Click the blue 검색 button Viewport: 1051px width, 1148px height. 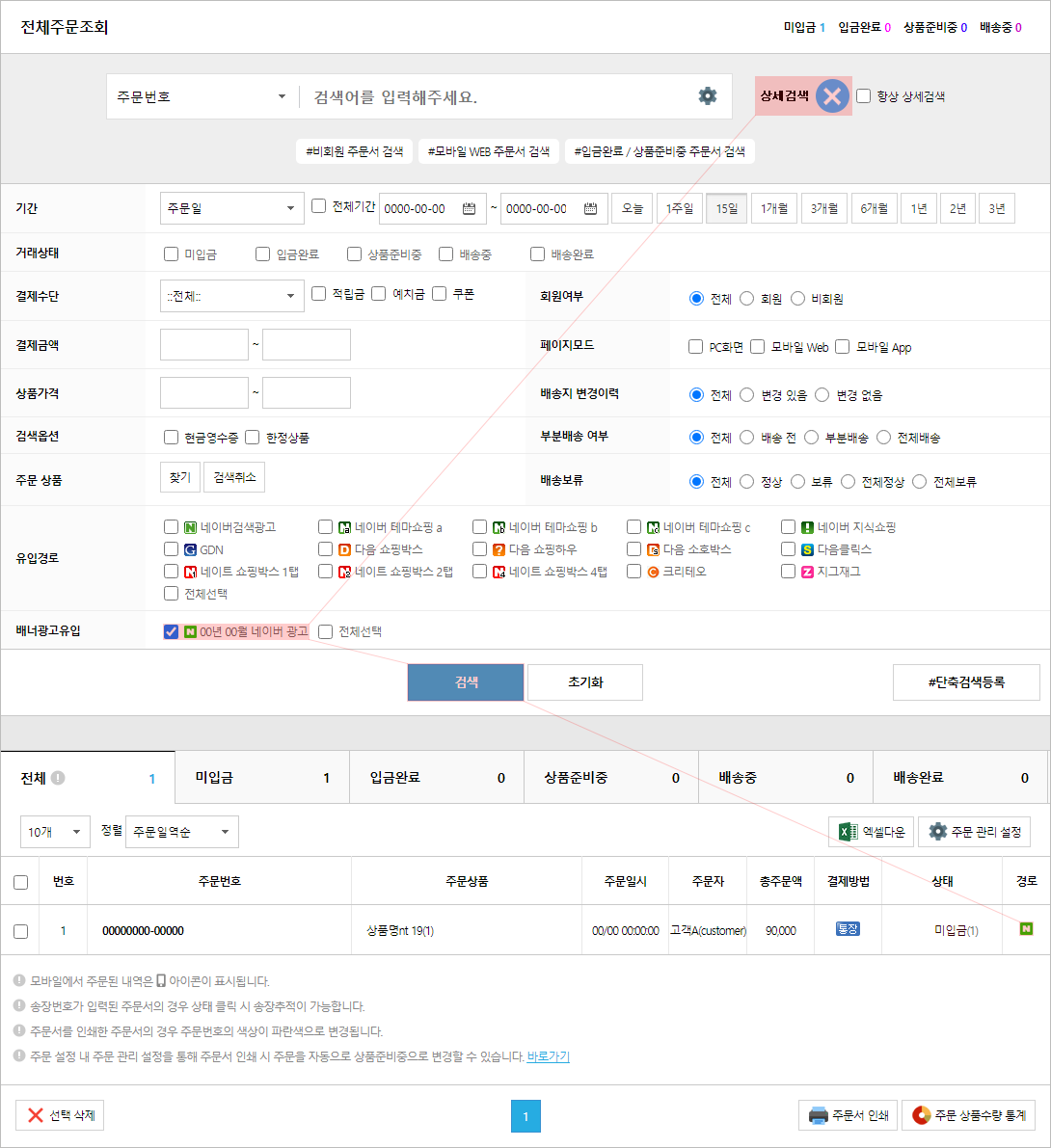(x=466, y=682)
